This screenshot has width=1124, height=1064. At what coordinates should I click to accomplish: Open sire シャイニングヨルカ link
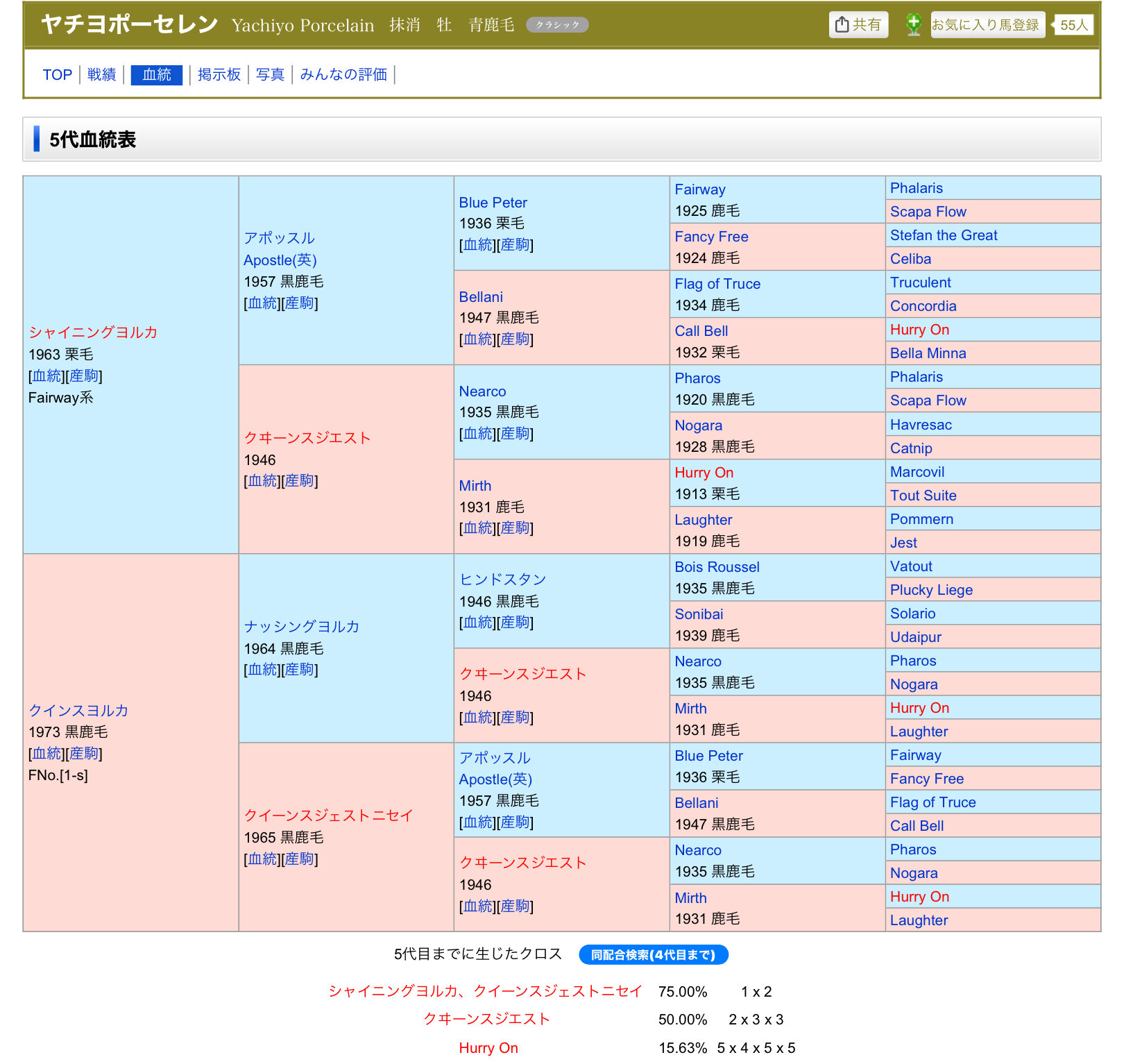point(93,332)
